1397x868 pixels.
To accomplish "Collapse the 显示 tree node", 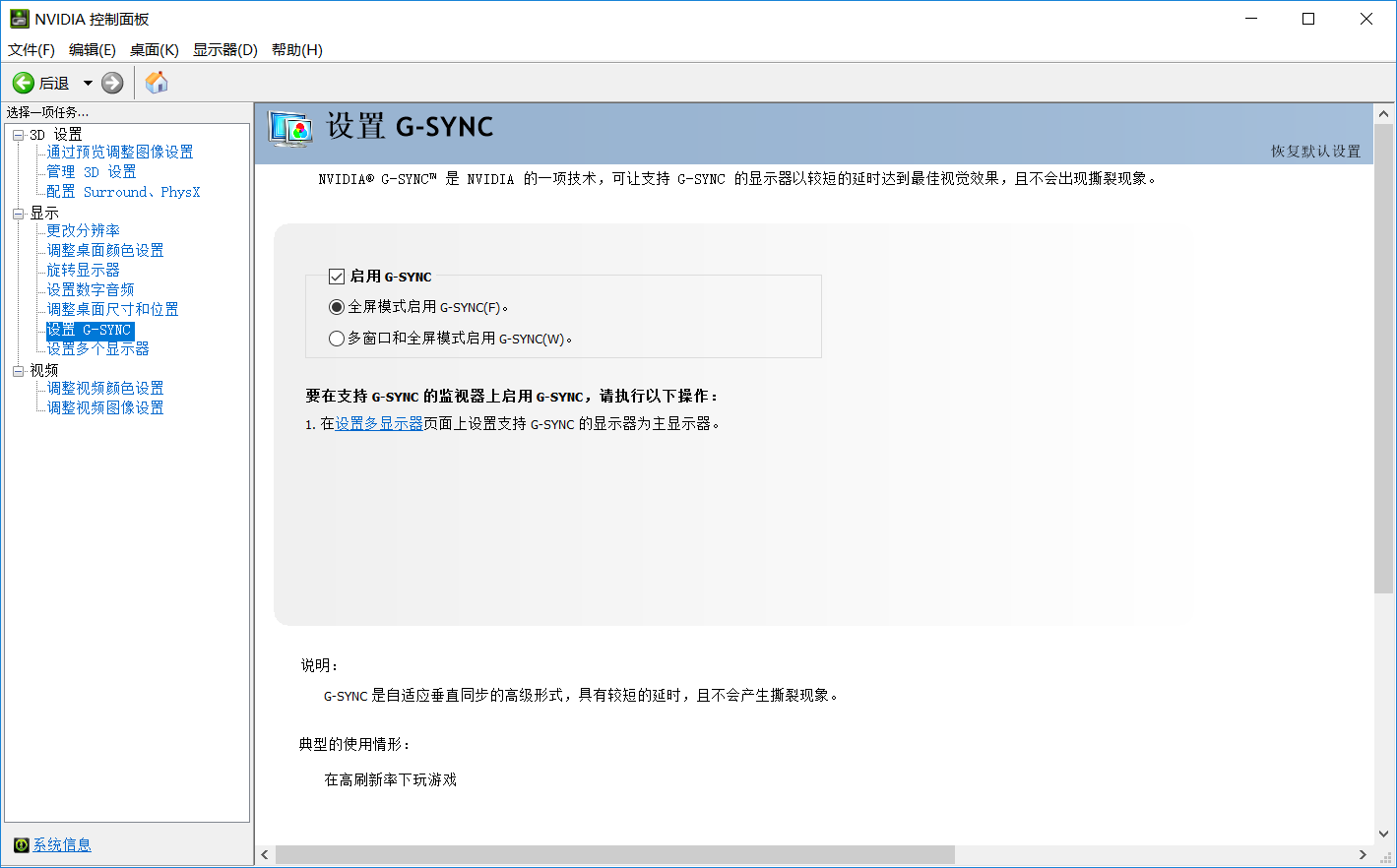I will [18, 214].
